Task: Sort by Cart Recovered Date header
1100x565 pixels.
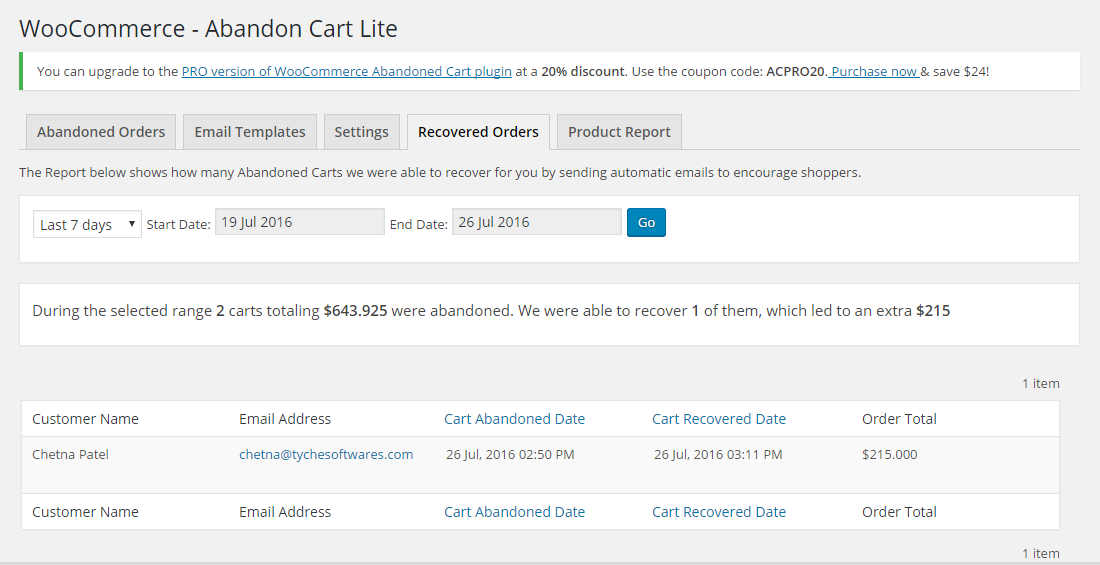Action: pos(718,419)
